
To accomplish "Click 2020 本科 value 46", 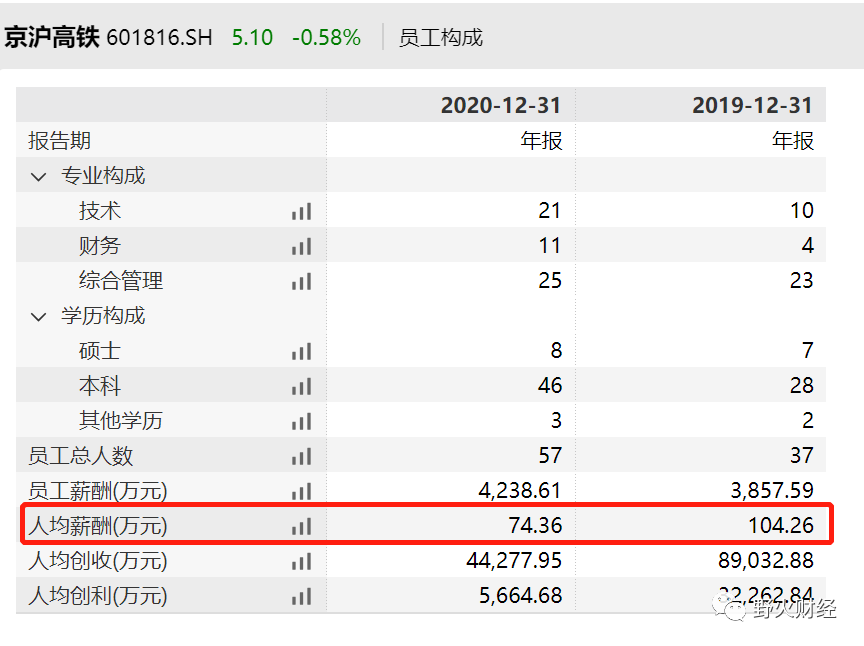I will coord(550,386).
